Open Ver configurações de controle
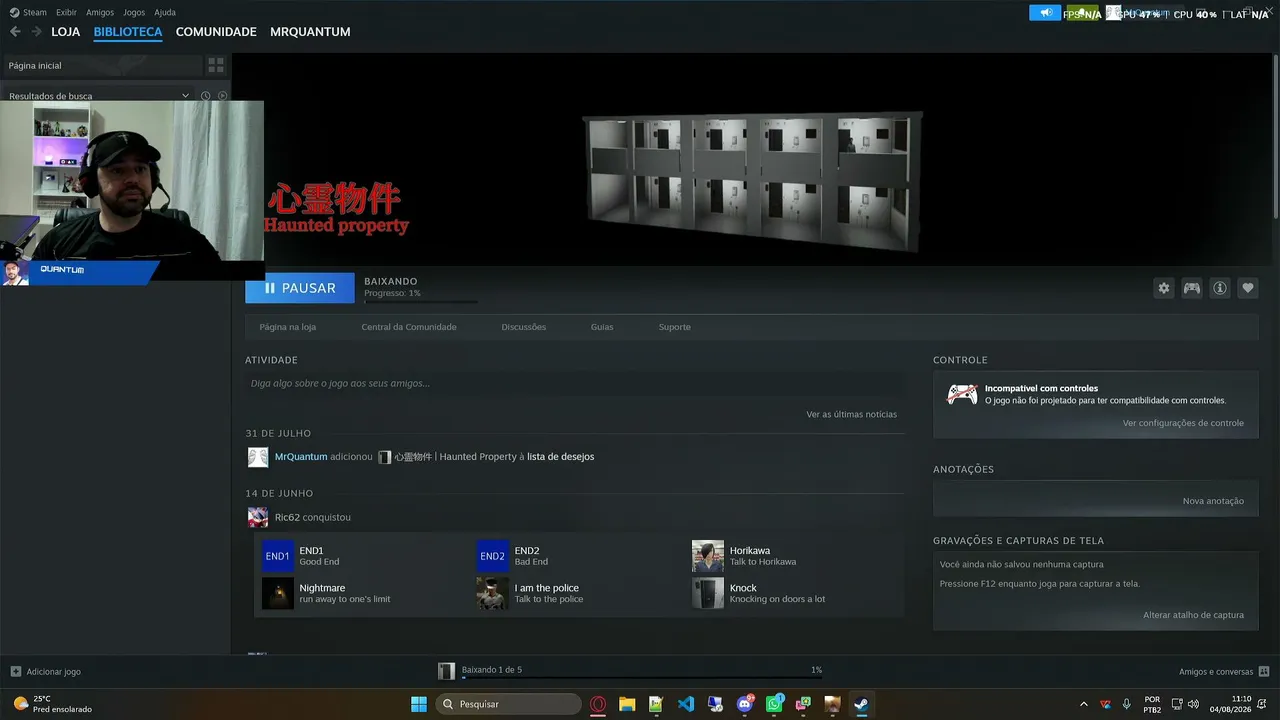This screenshot has height=720, width=1280. [1183, 423]
